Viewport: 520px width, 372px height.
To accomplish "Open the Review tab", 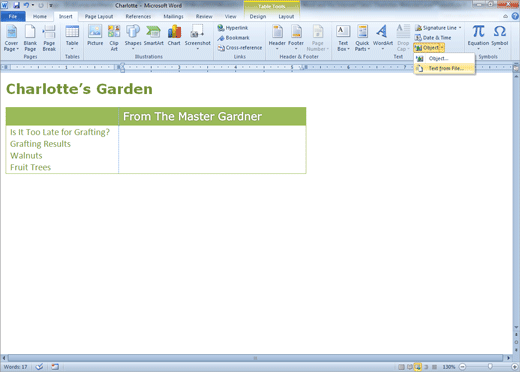I will 204,16.
